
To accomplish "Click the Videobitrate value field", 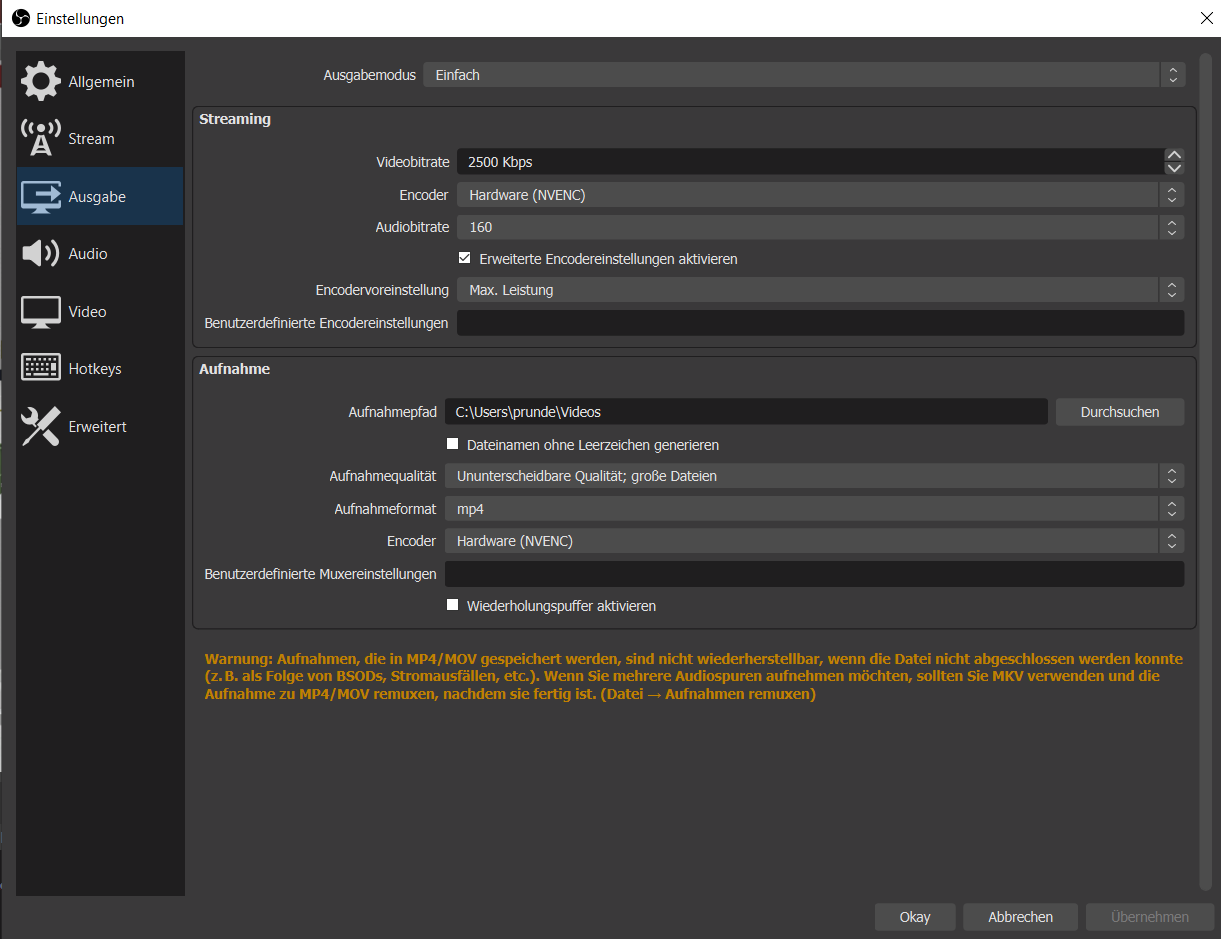I will [810, 162].
